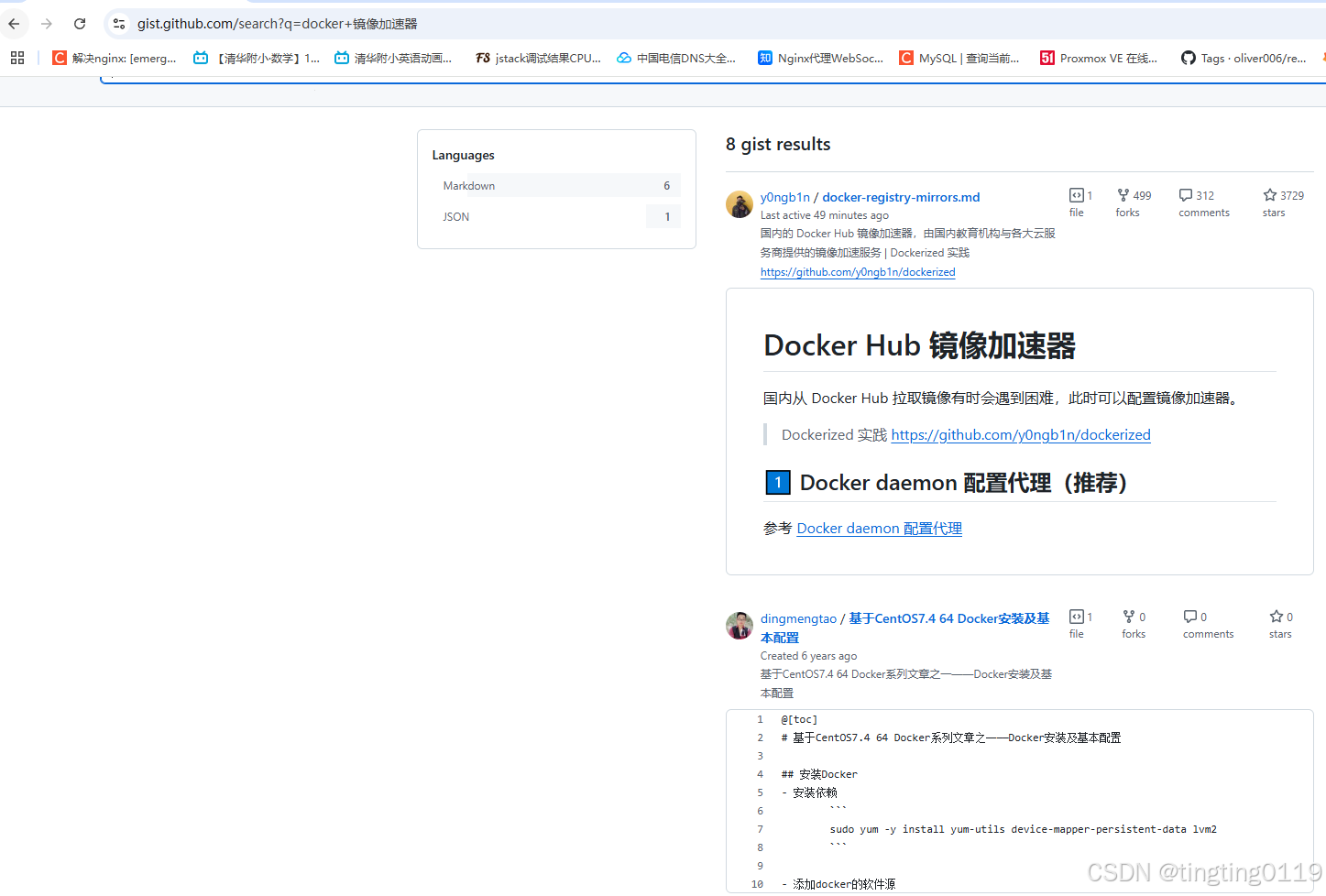Click the 499 forks icon

(1123, 195)
